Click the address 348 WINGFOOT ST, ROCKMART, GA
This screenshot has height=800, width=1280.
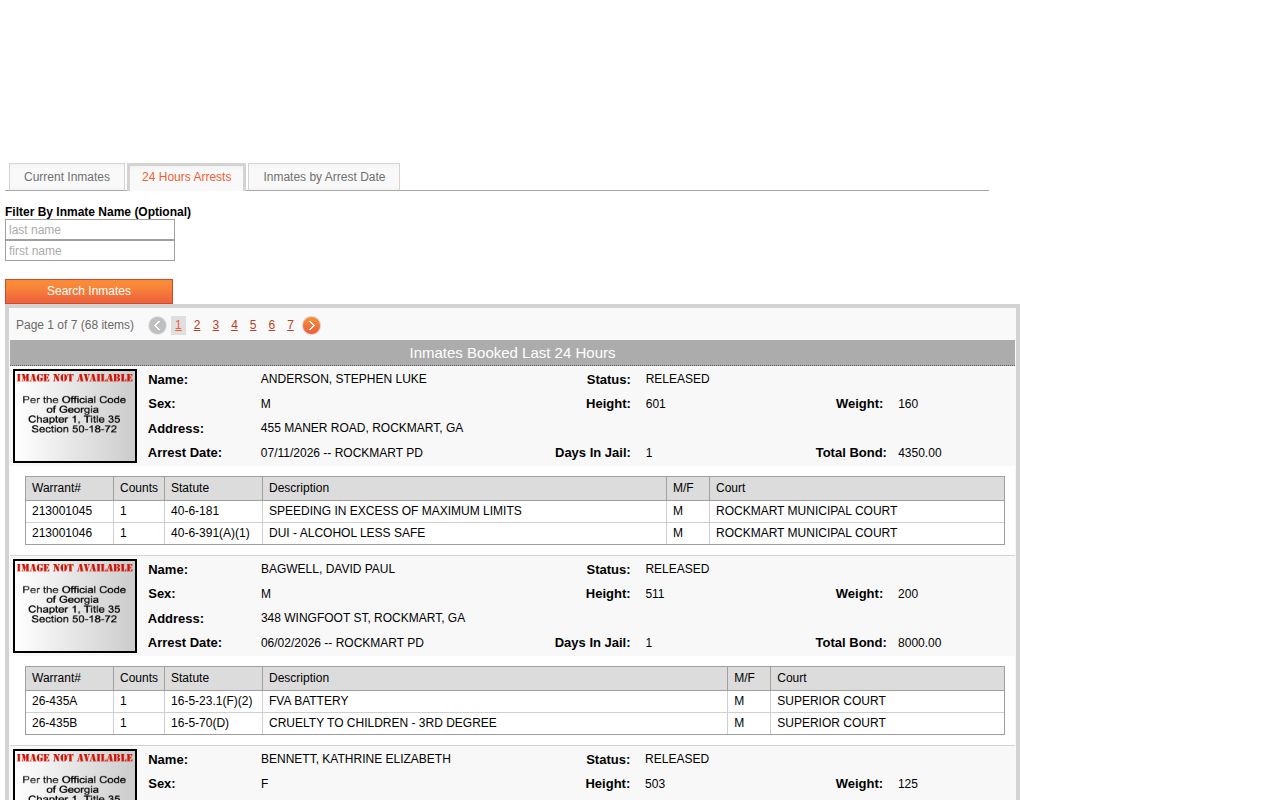pos(363,618)
